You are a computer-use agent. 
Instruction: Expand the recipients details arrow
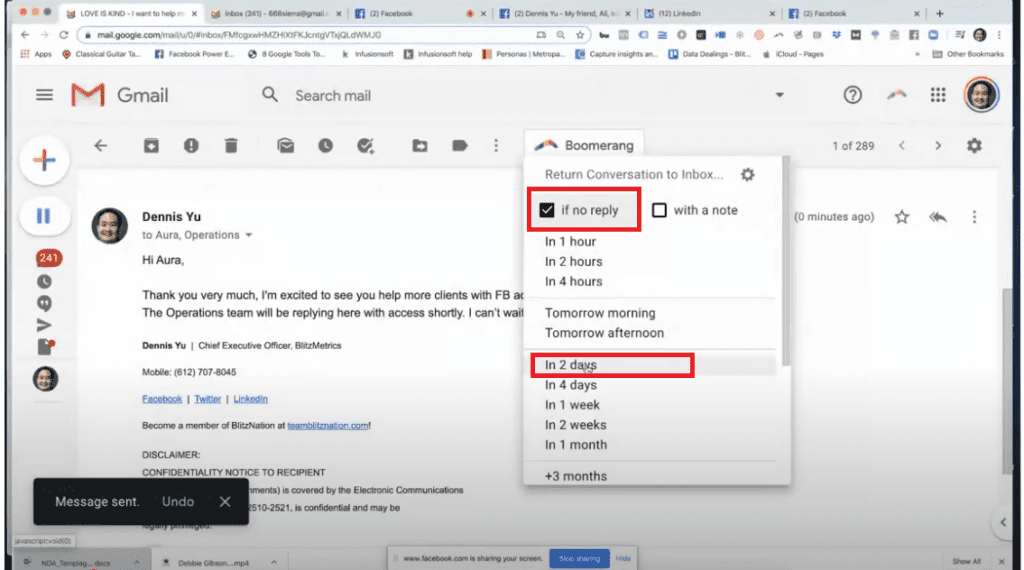[249, 235]
